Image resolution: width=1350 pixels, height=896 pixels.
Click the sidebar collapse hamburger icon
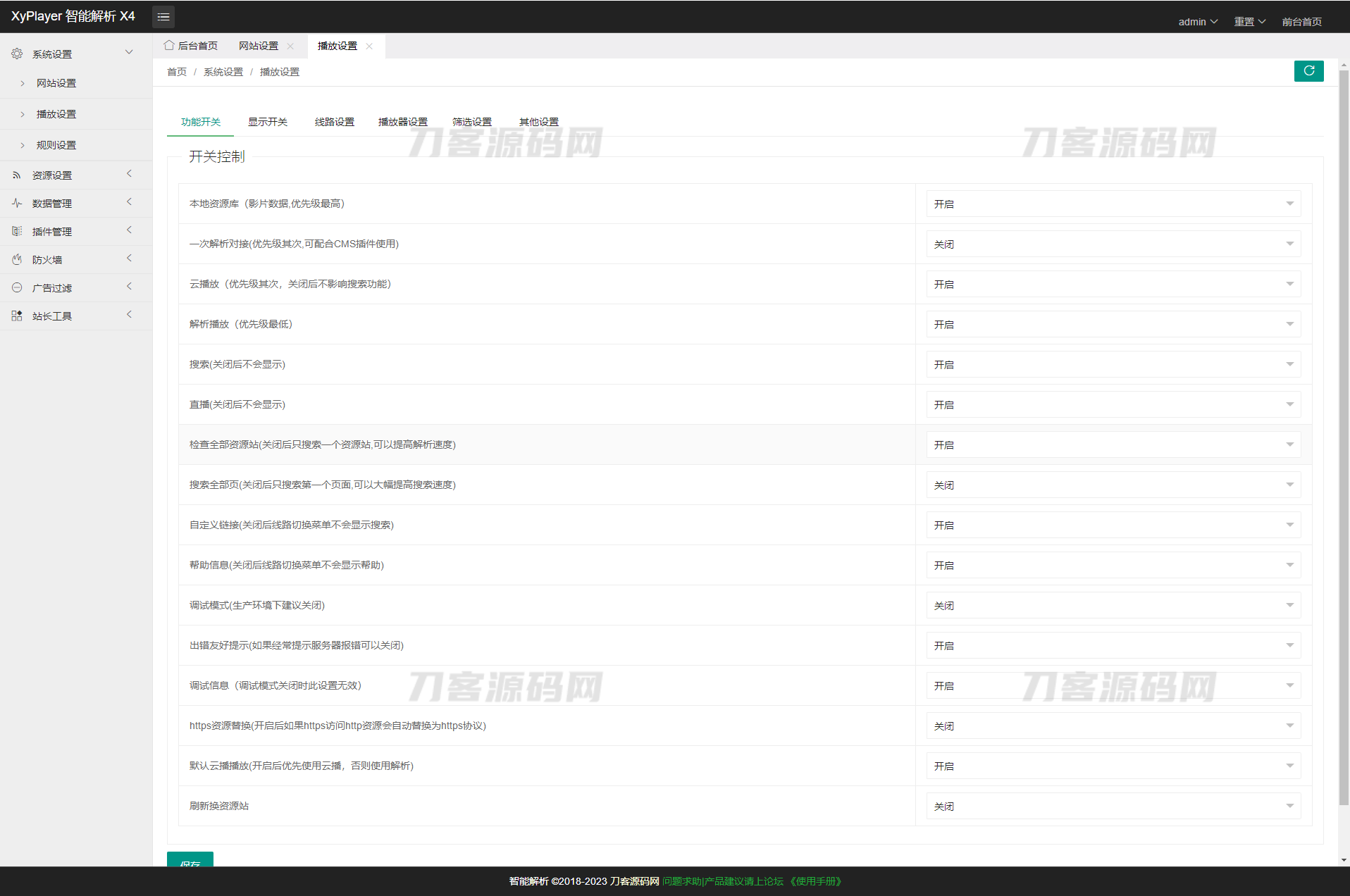click(163, 17)
